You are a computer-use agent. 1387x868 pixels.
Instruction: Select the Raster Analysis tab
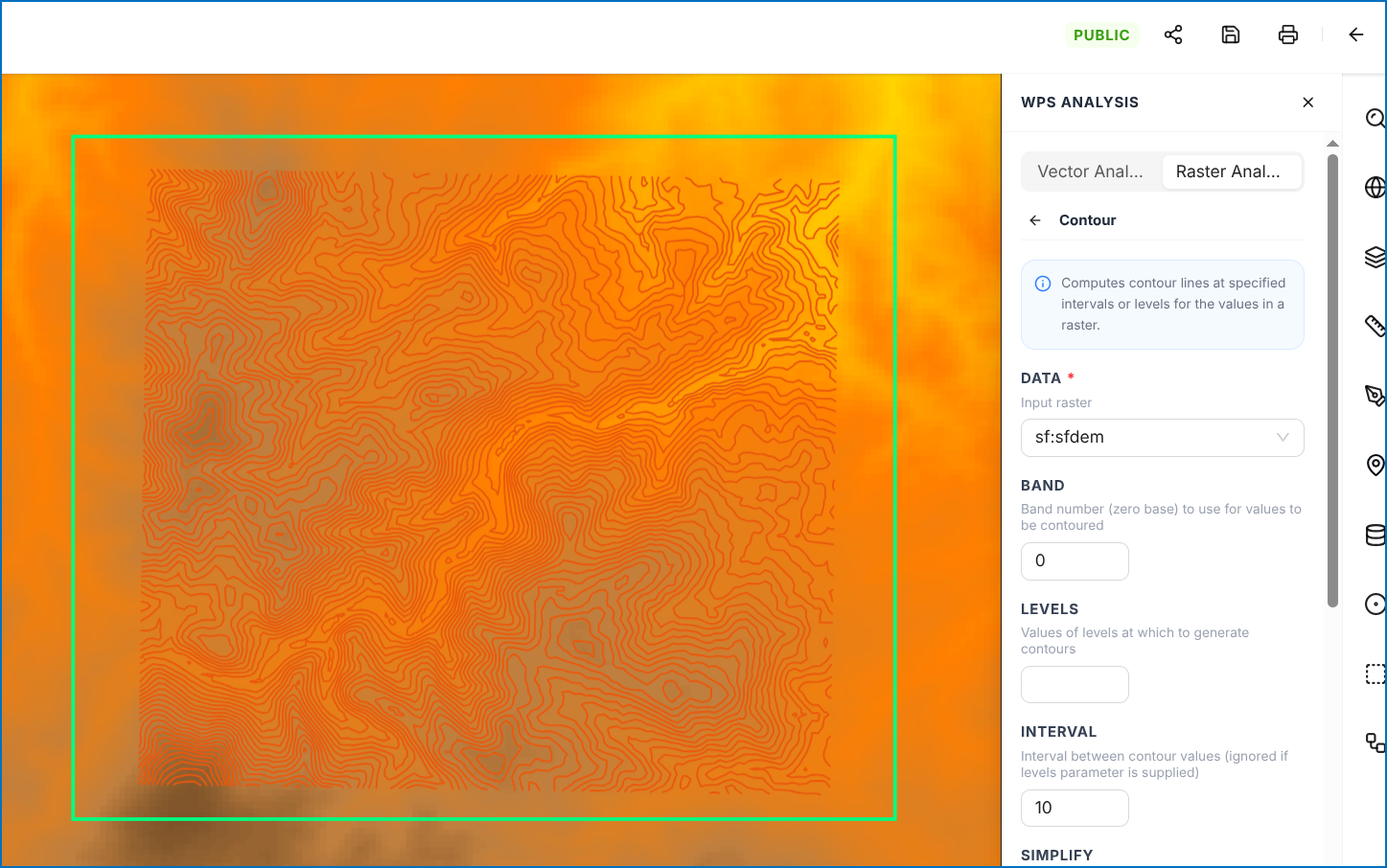tap(1231, 171)
